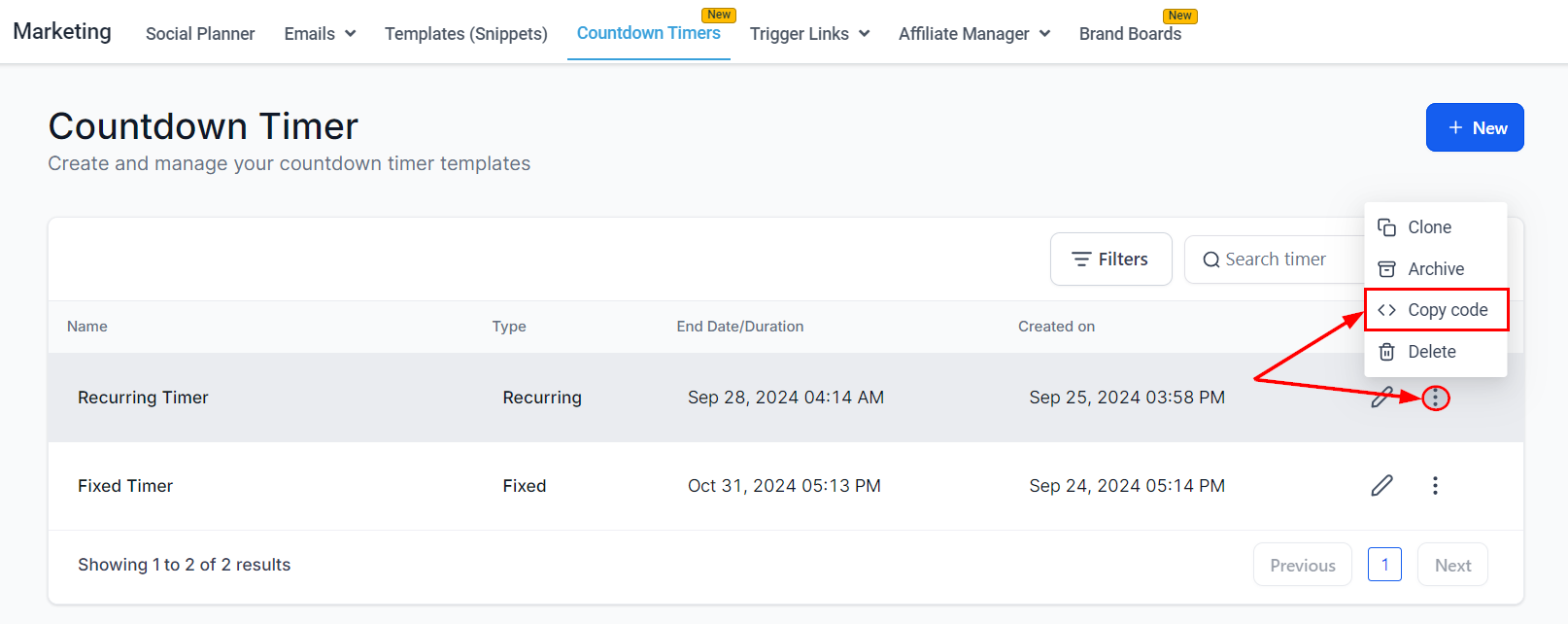Open the three-dot menu for Fixed Timer
1568x624 pixels.
coord(1435,485)
